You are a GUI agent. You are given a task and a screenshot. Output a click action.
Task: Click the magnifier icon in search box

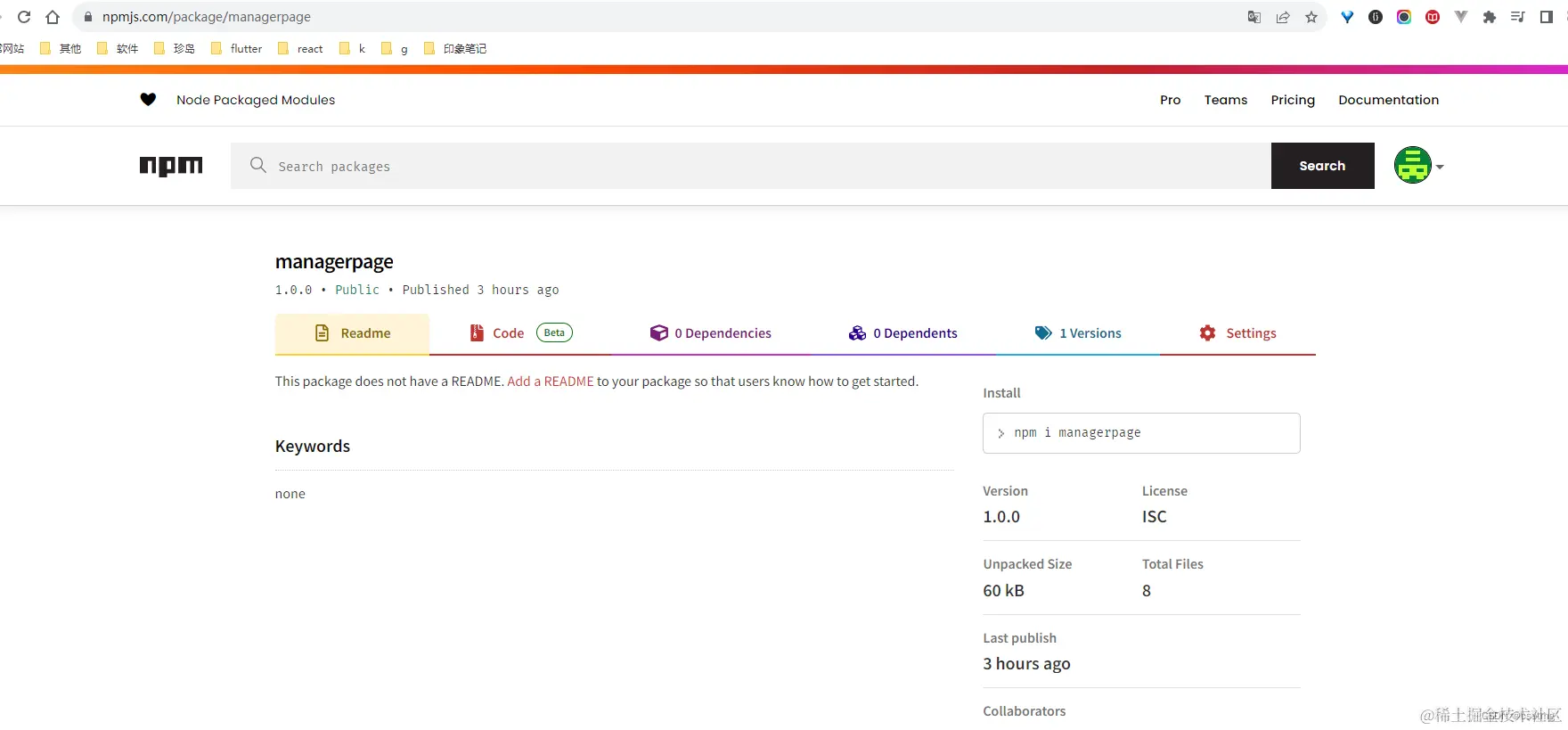[x=258, y=165]
